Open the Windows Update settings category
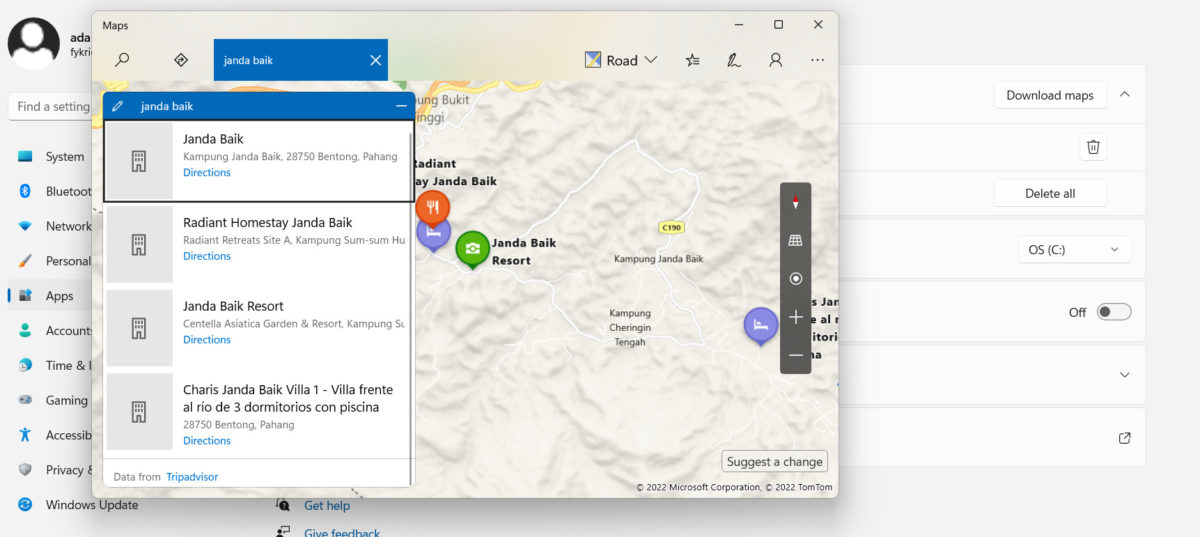 [x=91, y=505]
